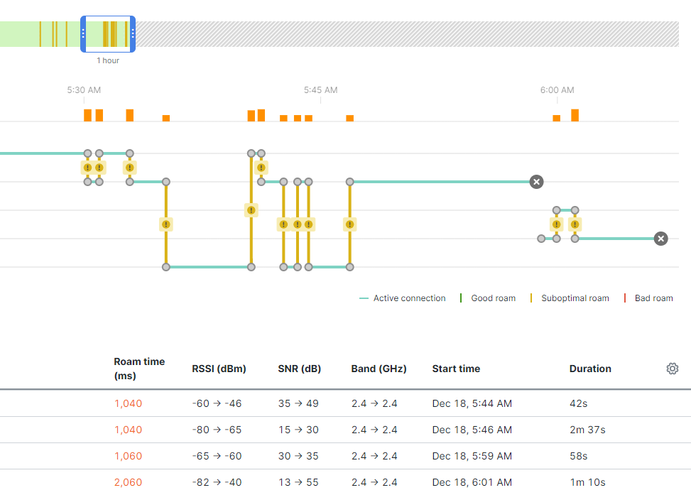Image resolution: width=691 pixels, height=495 pixels.
Task: Click the right handle of the time range selector
Action: (x=132, y=34)
